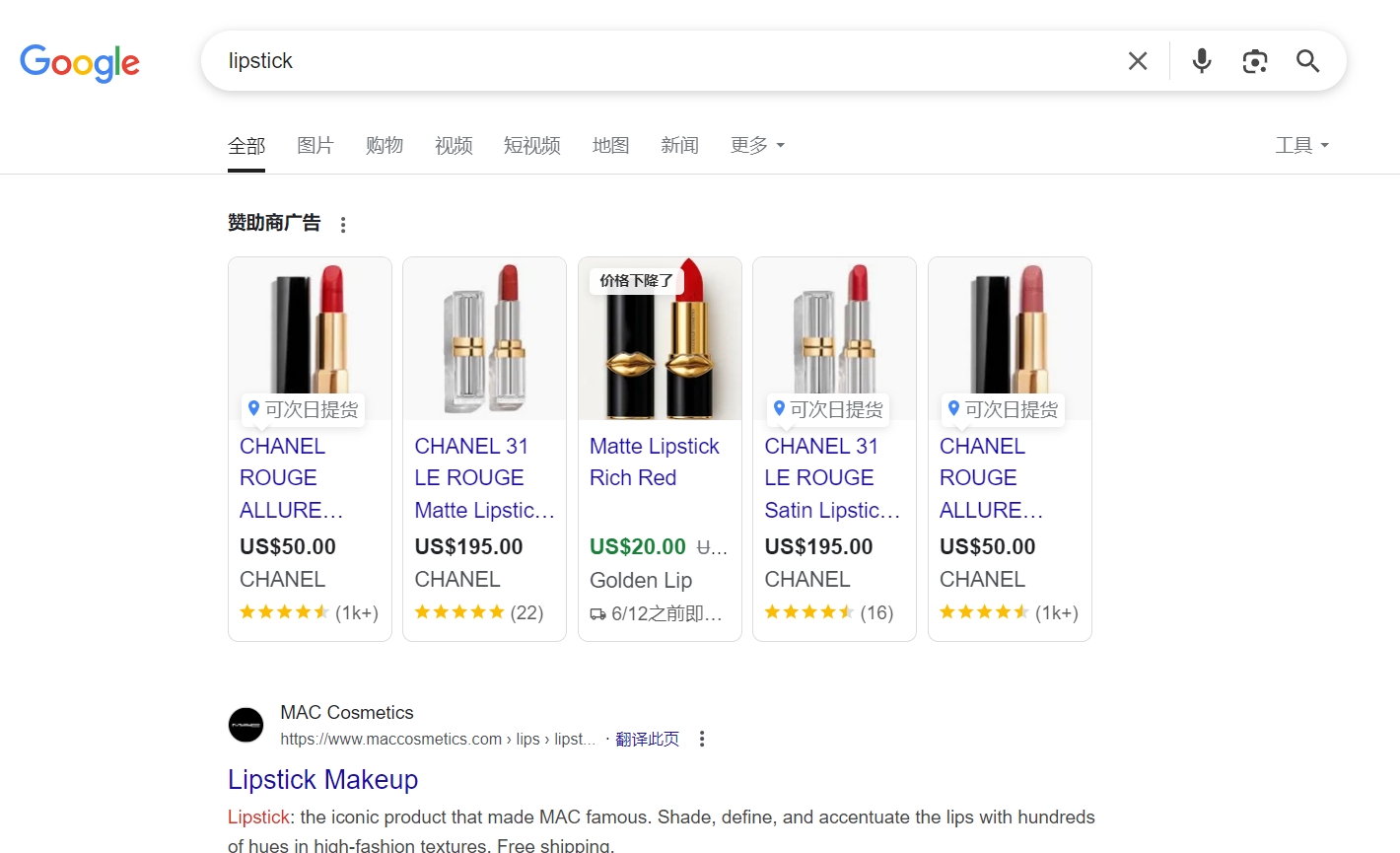Open Google Lens image search icon

[1255, 61]
